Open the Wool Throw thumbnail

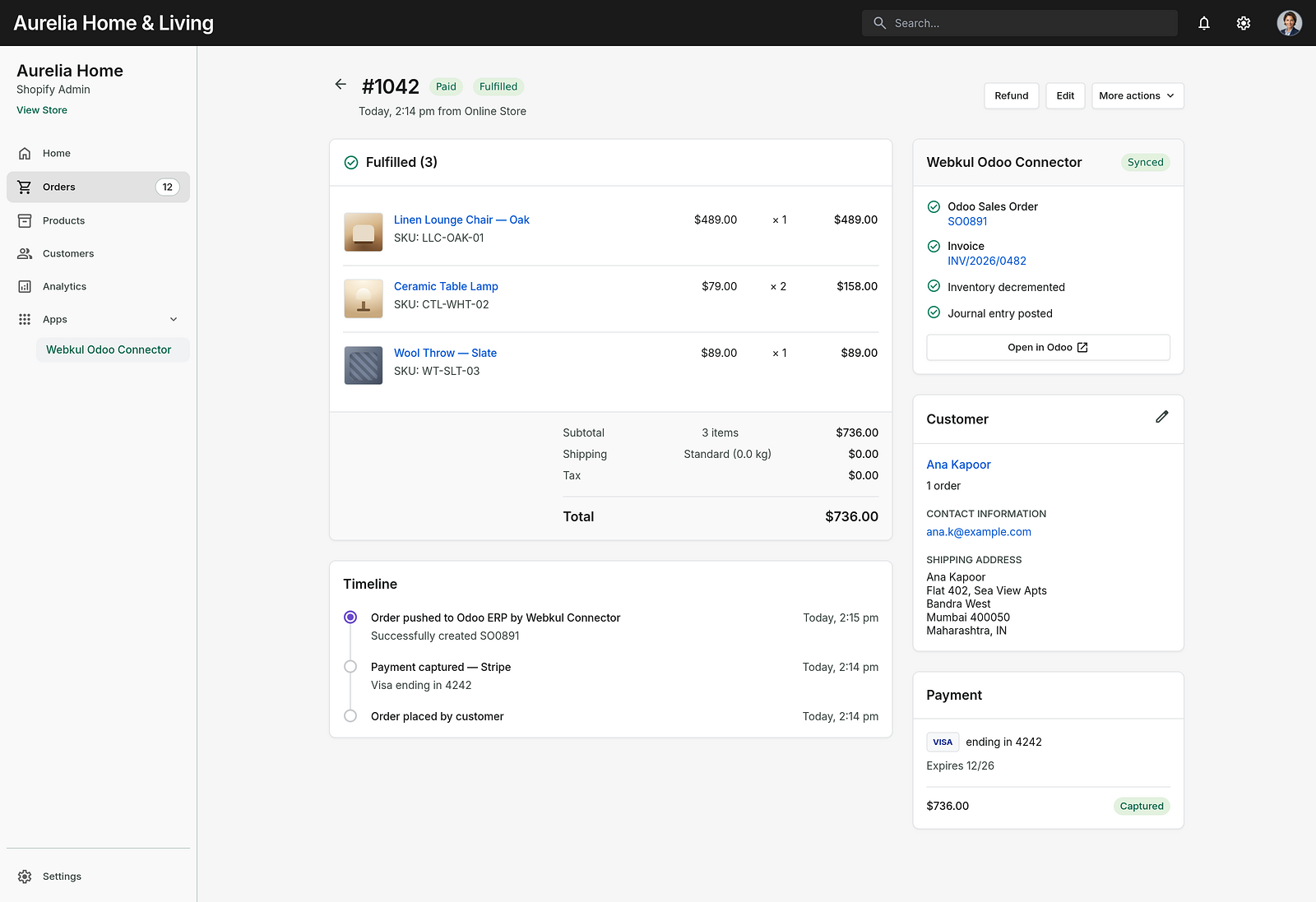pyautogui.click(x=364, y=365)
